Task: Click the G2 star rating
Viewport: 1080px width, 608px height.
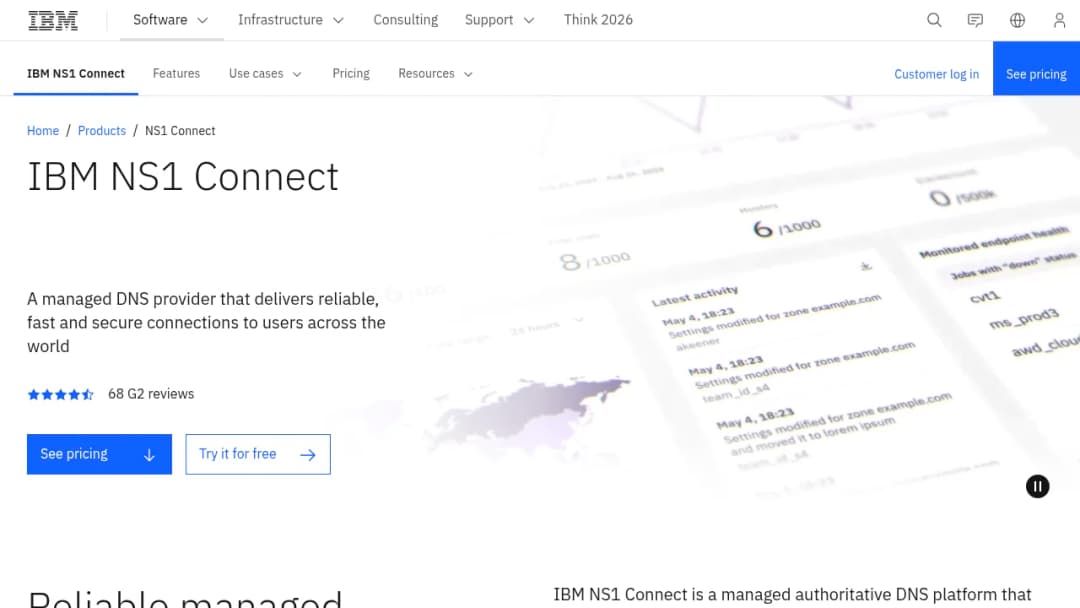Action: (61, 395)
